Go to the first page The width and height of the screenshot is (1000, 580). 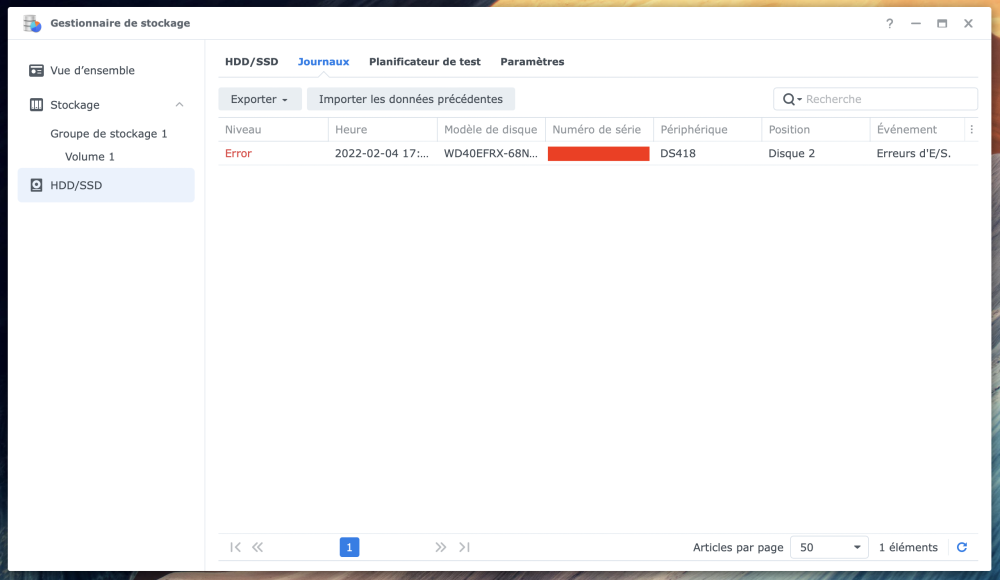click(235, 547)
